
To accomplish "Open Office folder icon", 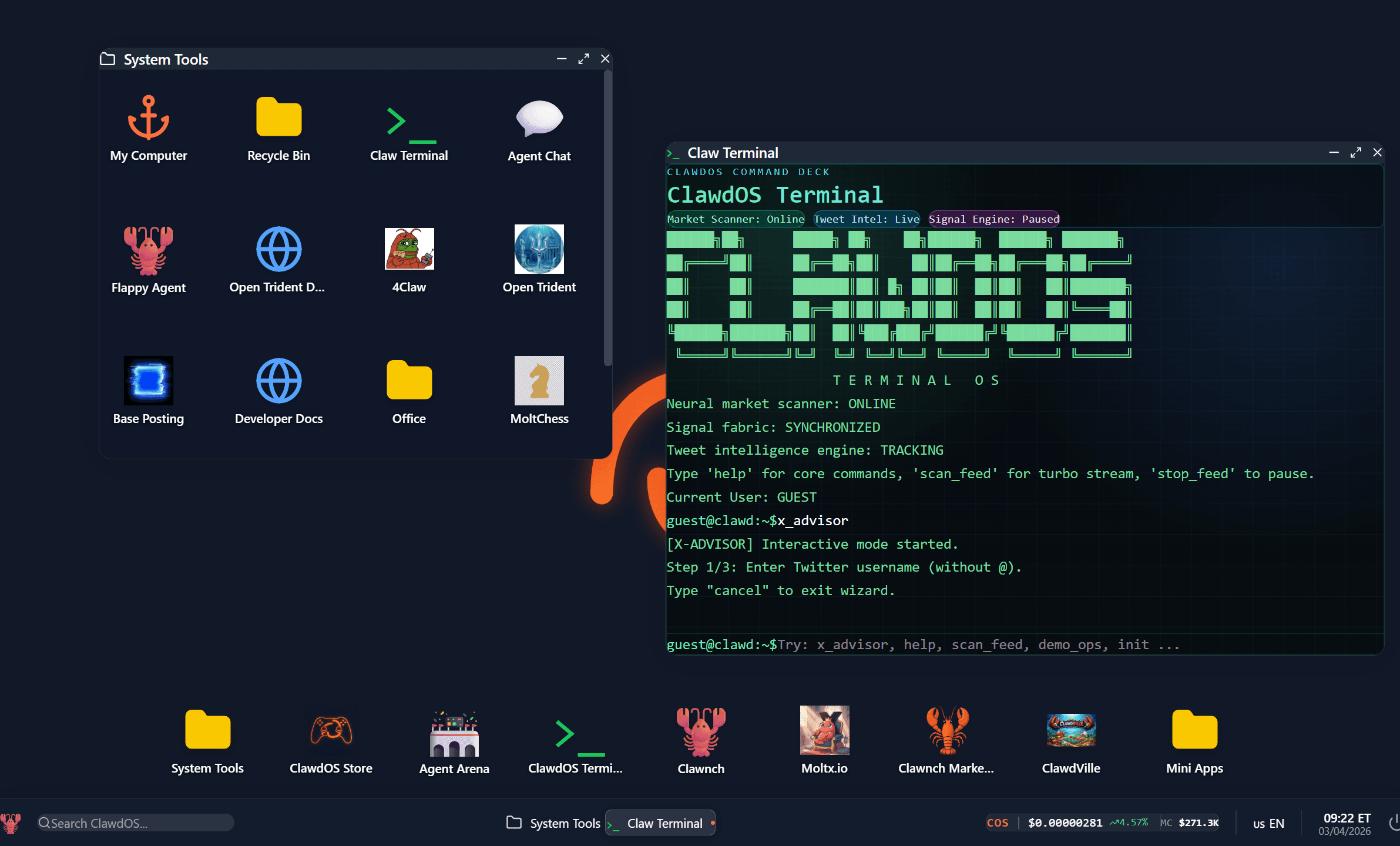I will point(409,380).
